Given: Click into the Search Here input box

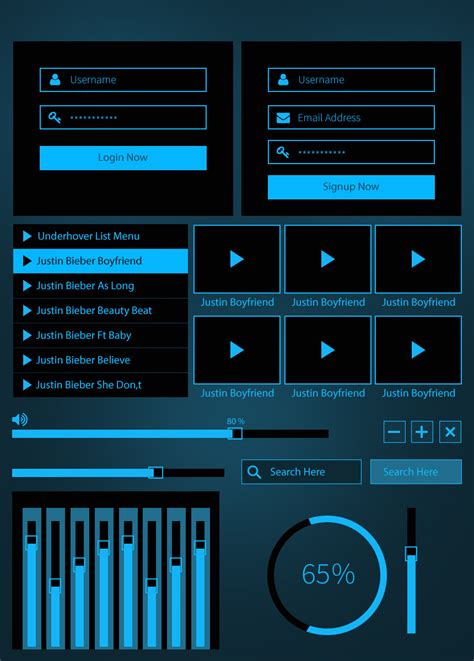Looking at the screenshot, I should [302, 472].
